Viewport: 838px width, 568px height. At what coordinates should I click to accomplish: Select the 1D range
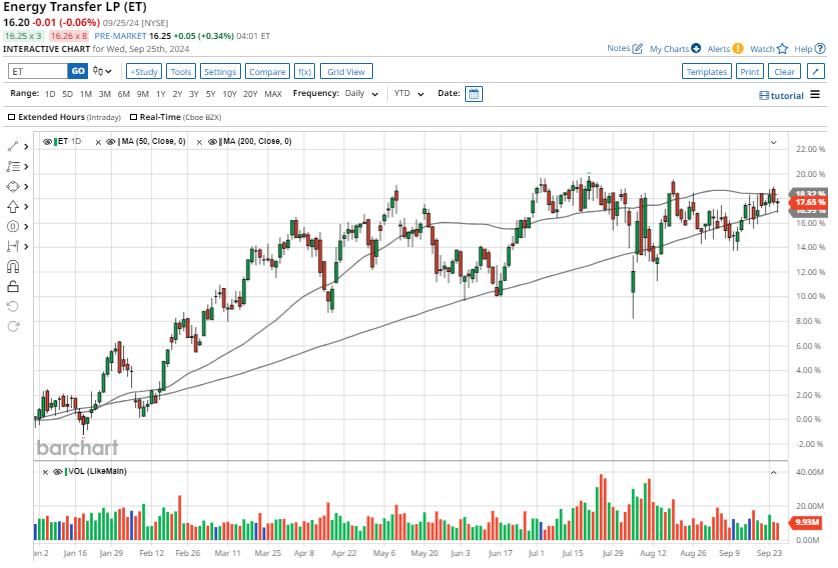tap(50, 94)
